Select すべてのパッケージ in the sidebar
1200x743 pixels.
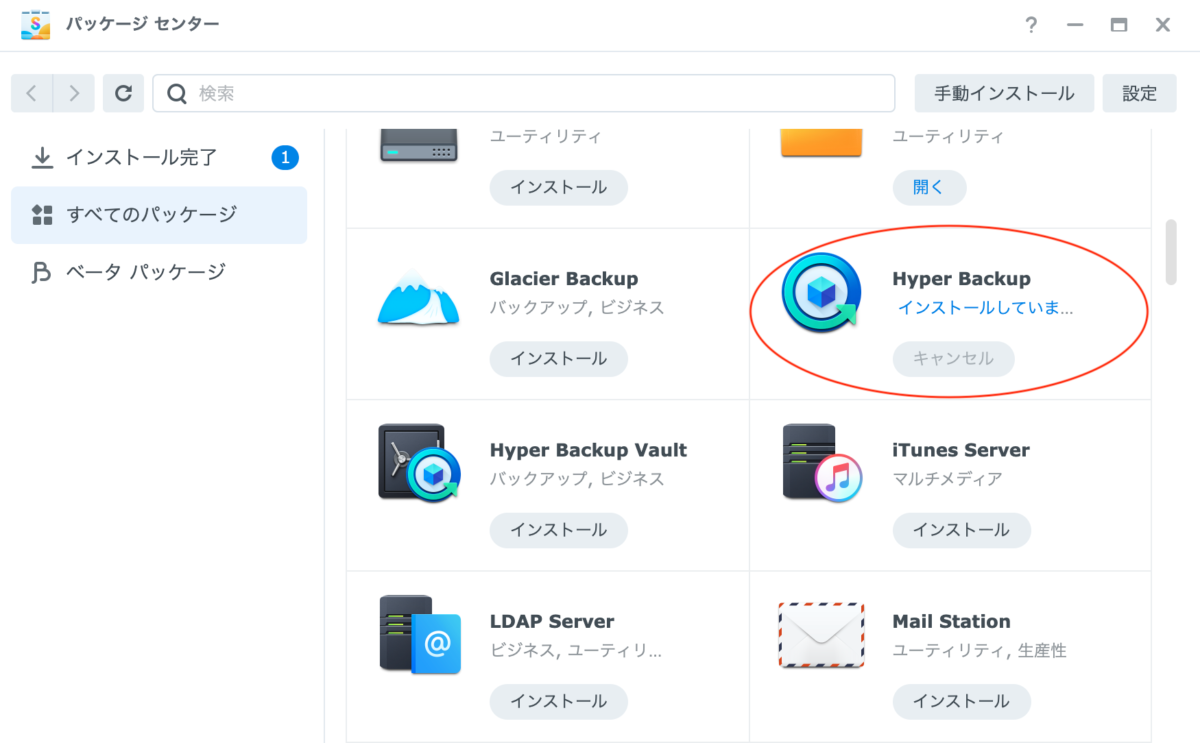point(151,214)
